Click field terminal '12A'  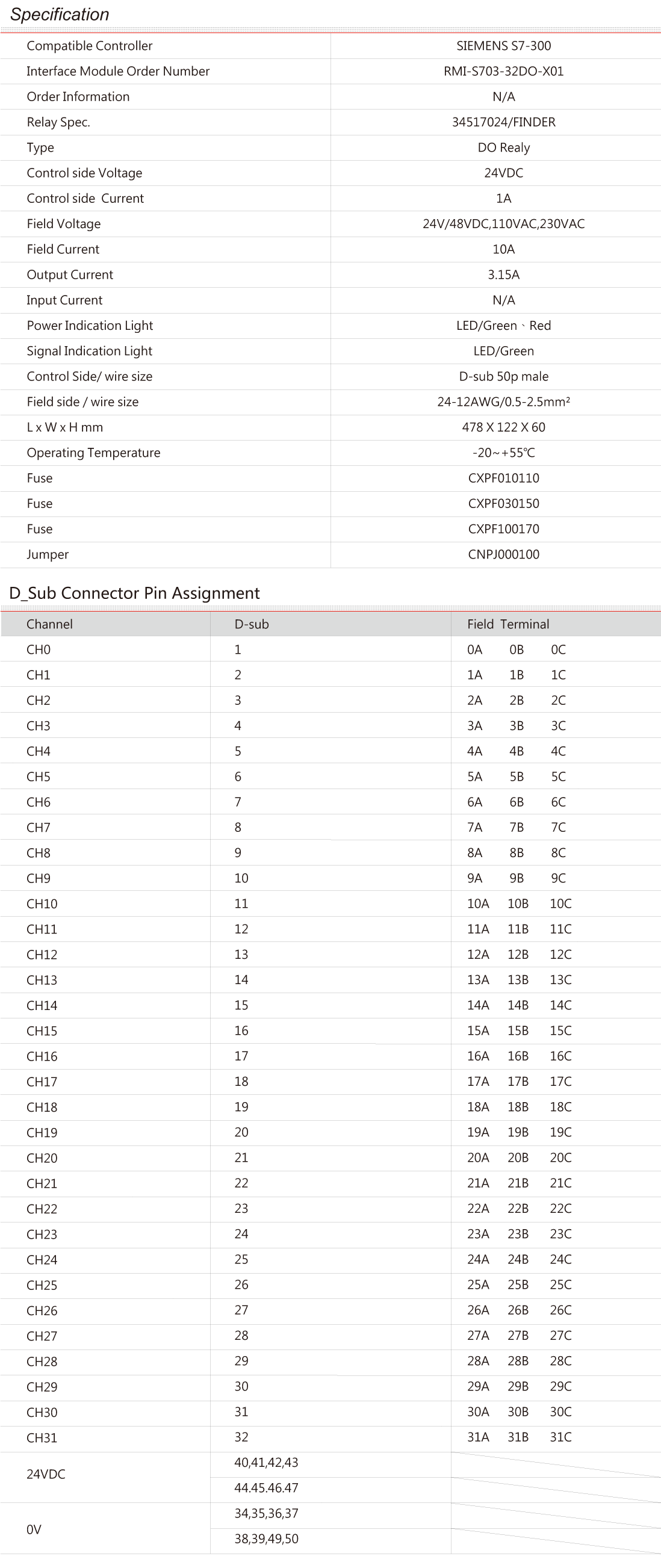point(478,955)
